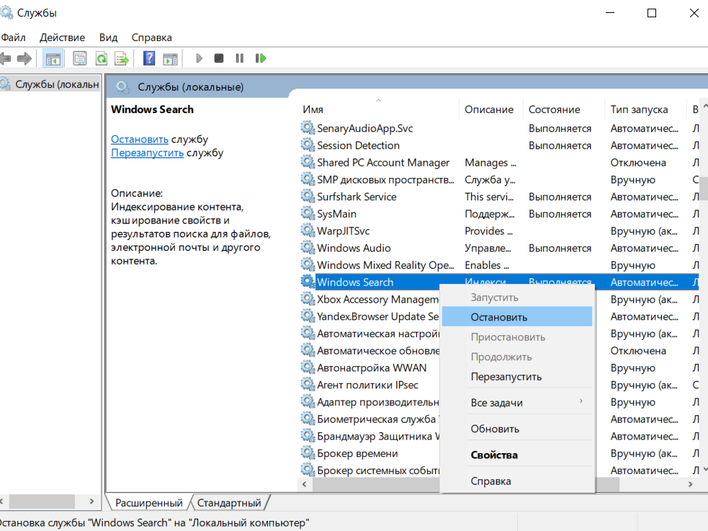Click the Refresh toolbar icon
The image size is (708, 531).
pyautogui.click(x=101, y=59)
